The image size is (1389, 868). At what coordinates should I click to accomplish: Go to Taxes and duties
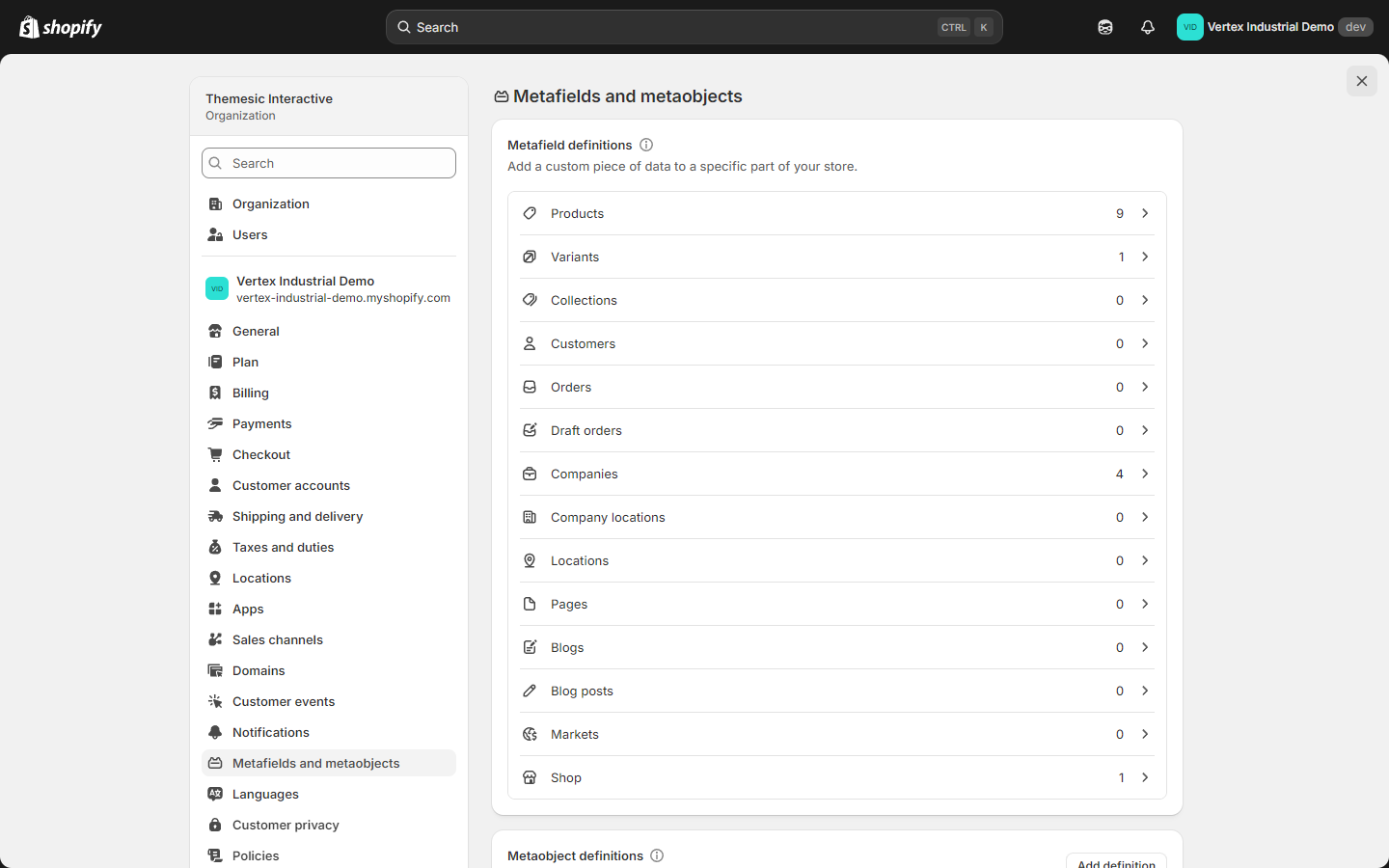[x=329, y=547]
